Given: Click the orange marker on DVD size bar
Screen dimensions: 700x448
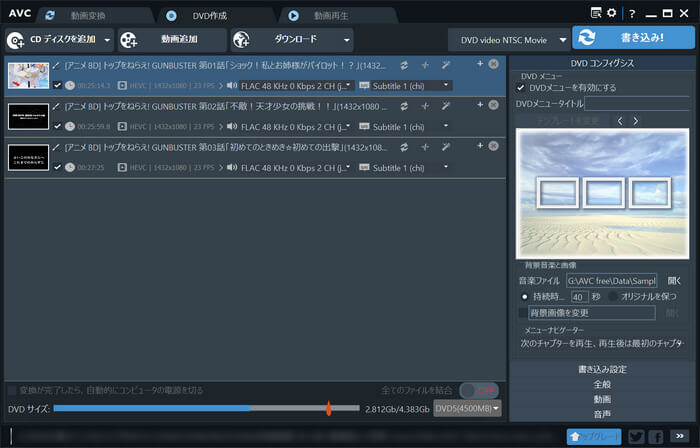Looking at the screenshot, I should [328, 408].
